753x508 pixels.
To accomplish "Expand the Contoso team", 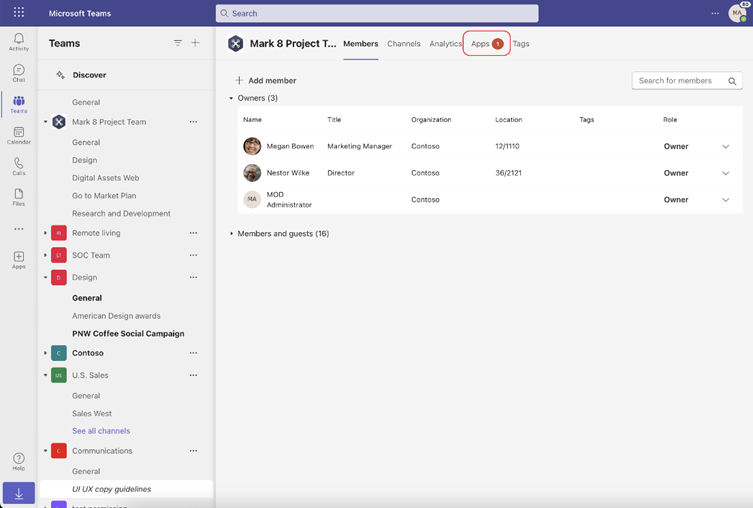I will 46,353.
